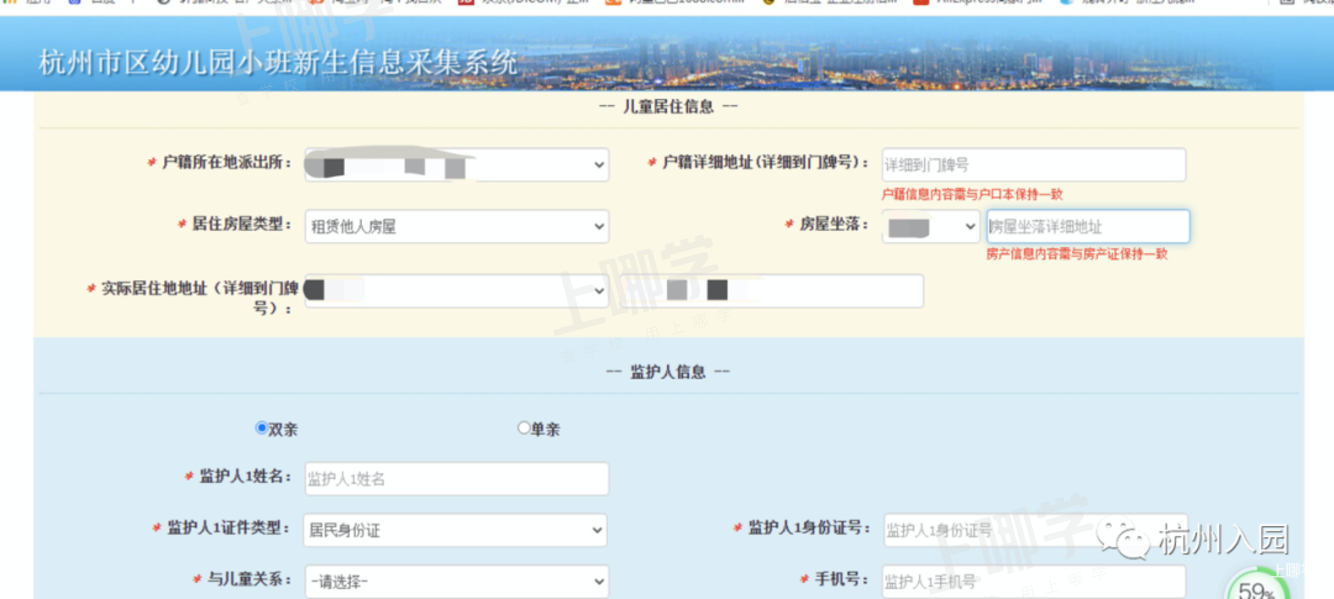Click the 手机号 input field

tap(1034, 581)
